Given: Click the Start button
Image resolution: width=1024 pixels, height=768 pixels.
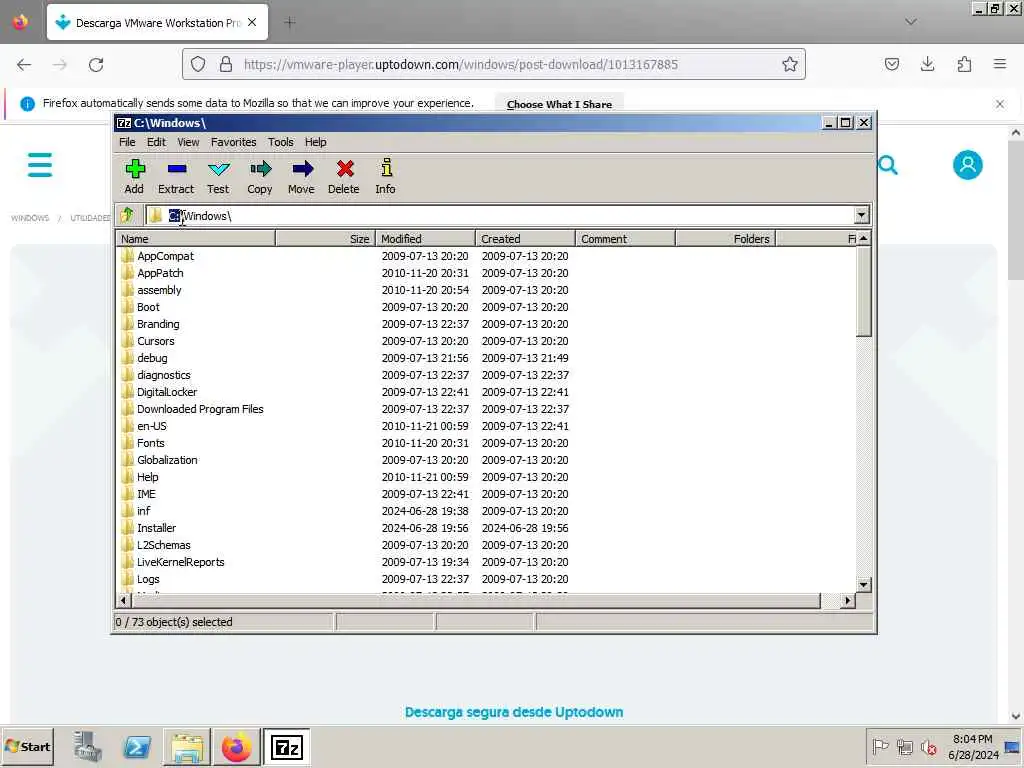Looking at the screenshot, I should [x=27, y=746].
